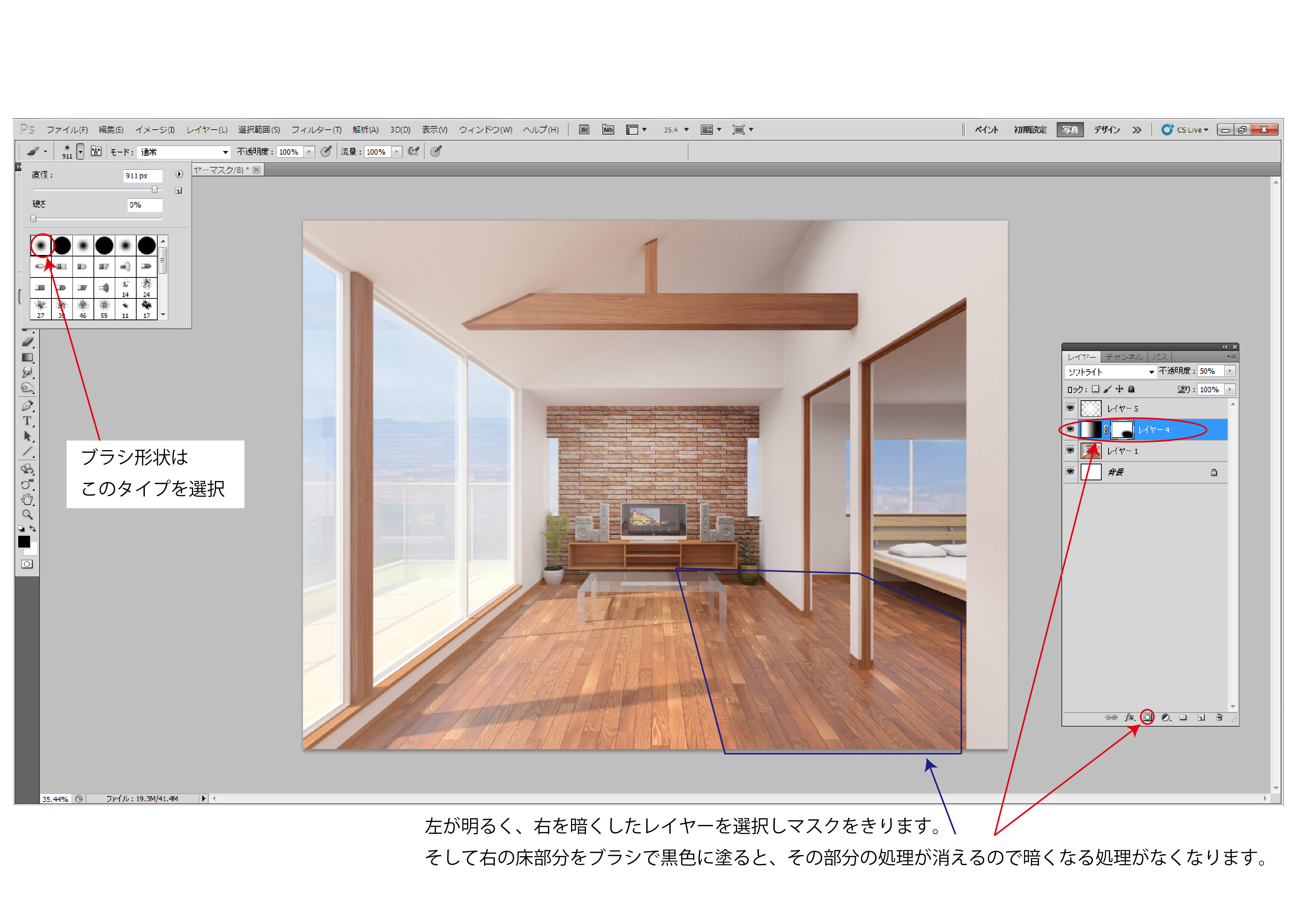This screenshot has height=924, width=1297.
Task: Toggle visibility of レイヤー 1
Action: pos(1070,451)
